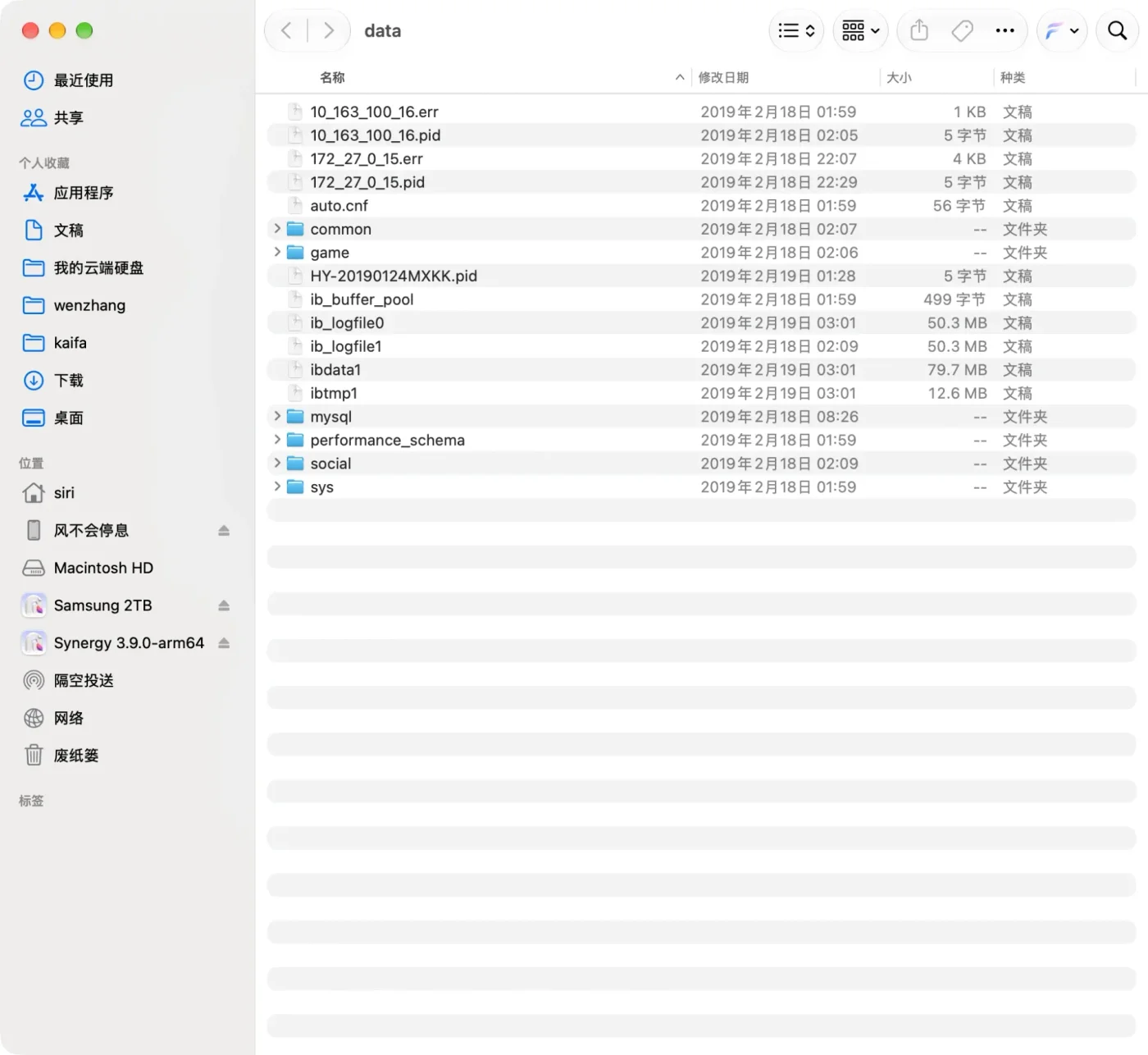
Task: Go back with the left arrow button
Action: [x=286, y=30]
